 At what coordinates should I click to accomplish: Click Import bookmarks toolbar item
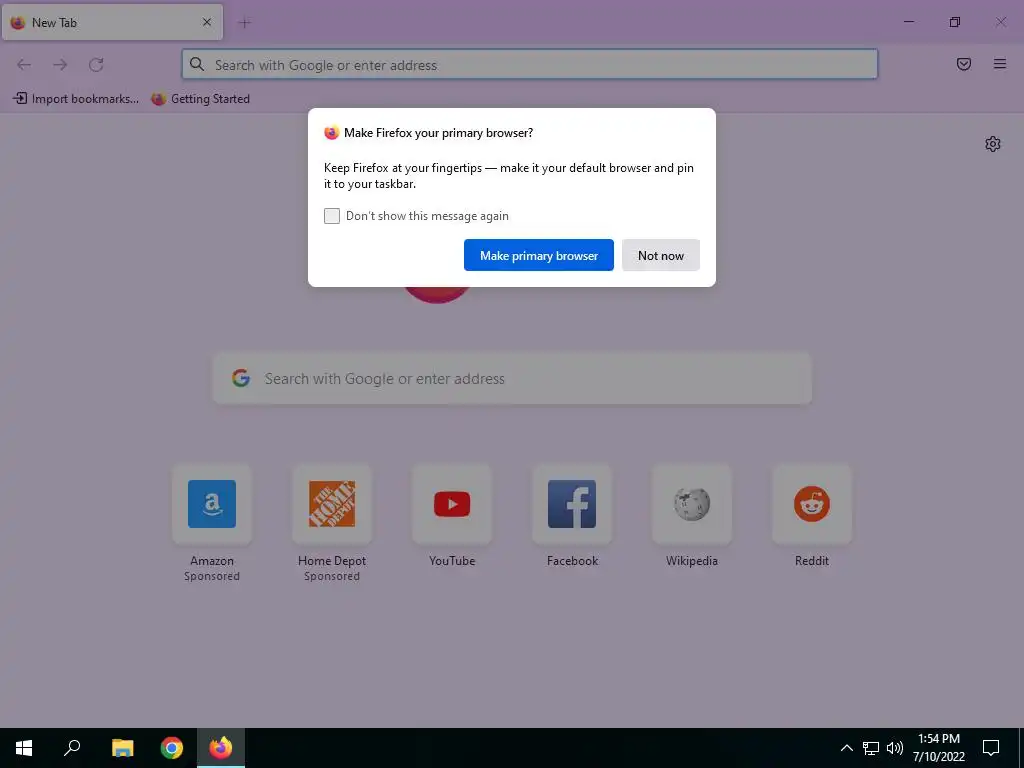(76, 99)
